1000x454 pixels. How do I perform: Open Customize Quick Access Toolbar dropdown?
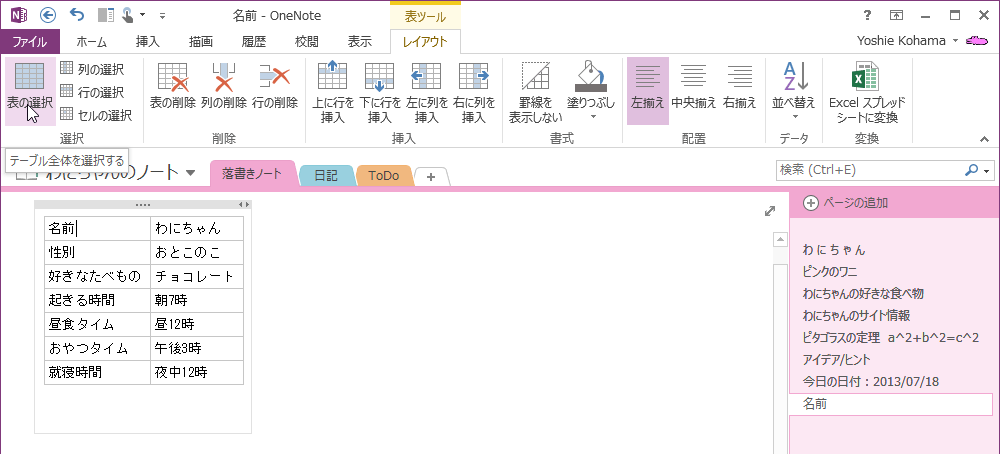tap(162, 15)
